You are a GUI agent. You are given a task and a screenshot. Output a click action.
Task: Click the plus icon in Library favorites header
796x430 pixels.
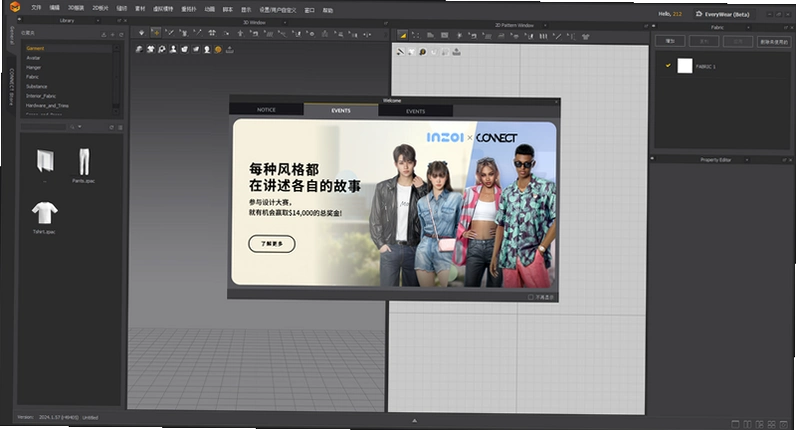click(112, 35)
